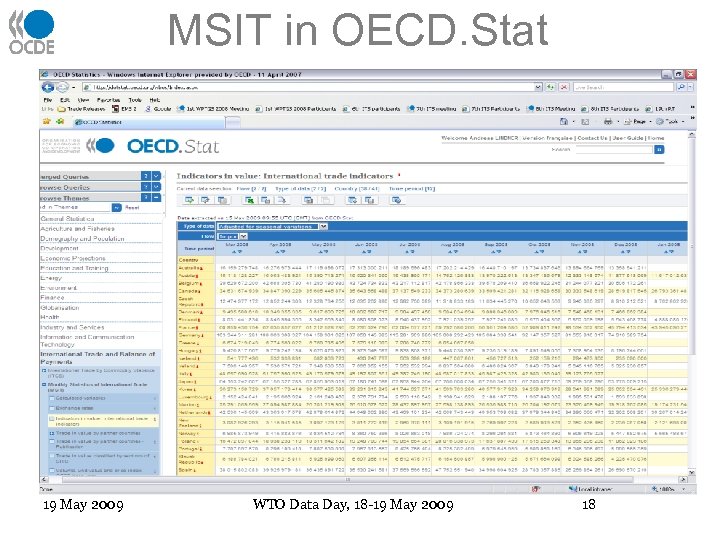Click the first green-arrow icon in table toolbar

(189, 200)
